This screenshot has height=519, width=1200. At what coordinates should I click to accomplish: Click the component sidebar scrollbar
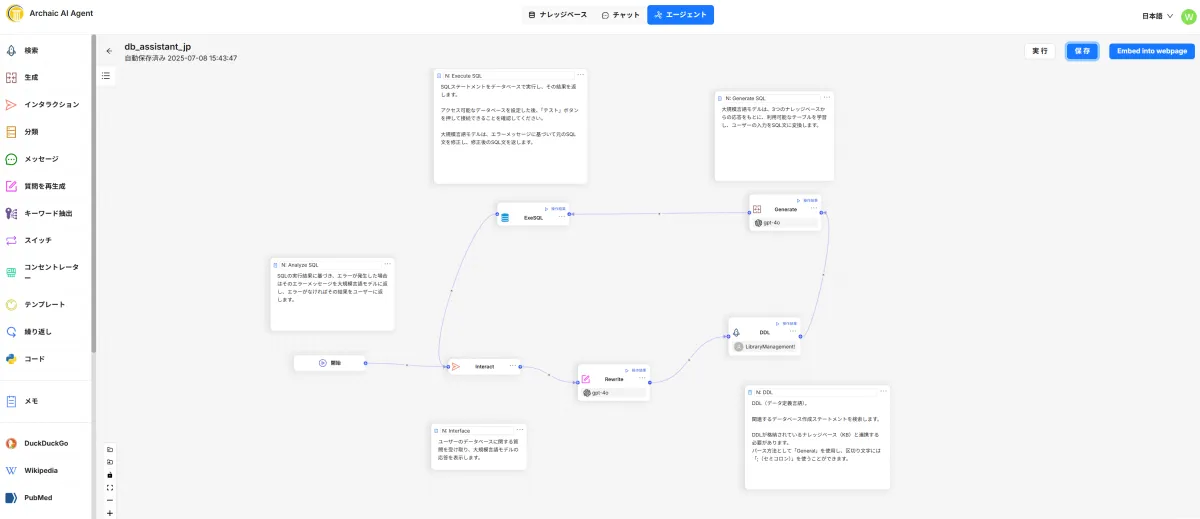pos(93,200)
